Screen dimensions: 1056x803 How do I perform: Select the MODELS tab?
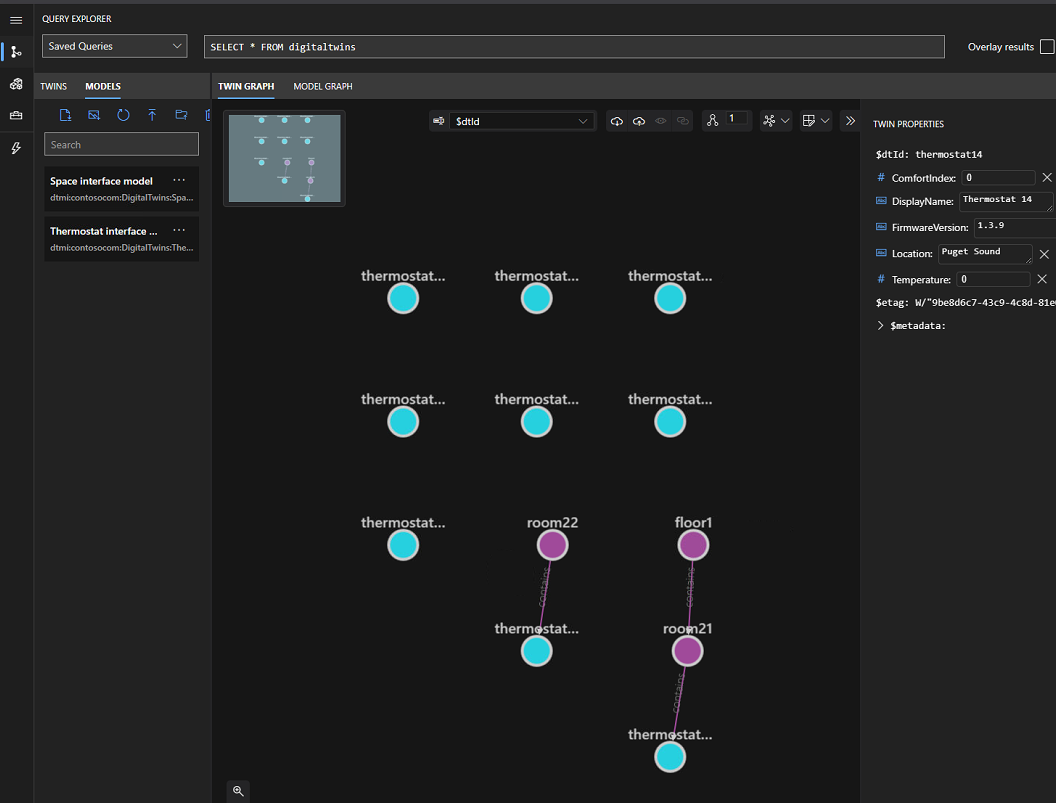point(103,86)
